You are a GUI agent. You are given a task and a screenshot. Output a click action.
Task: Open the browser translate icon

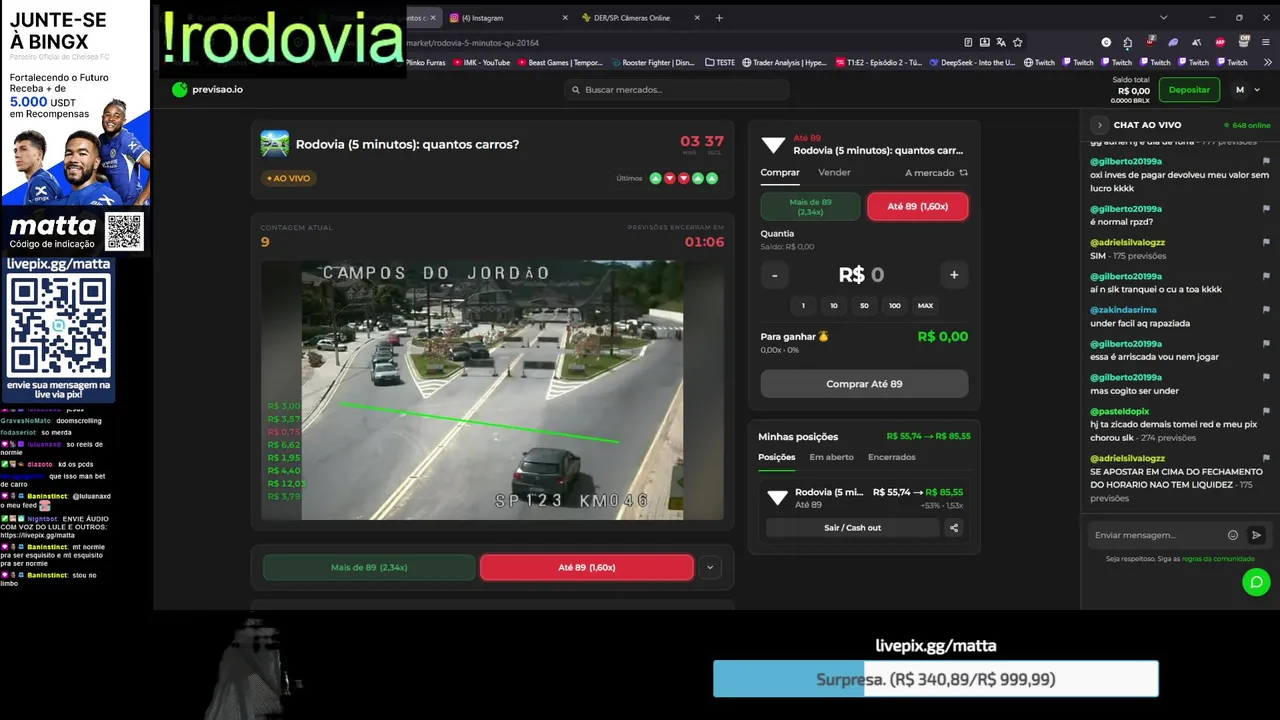click(1001, 42)
